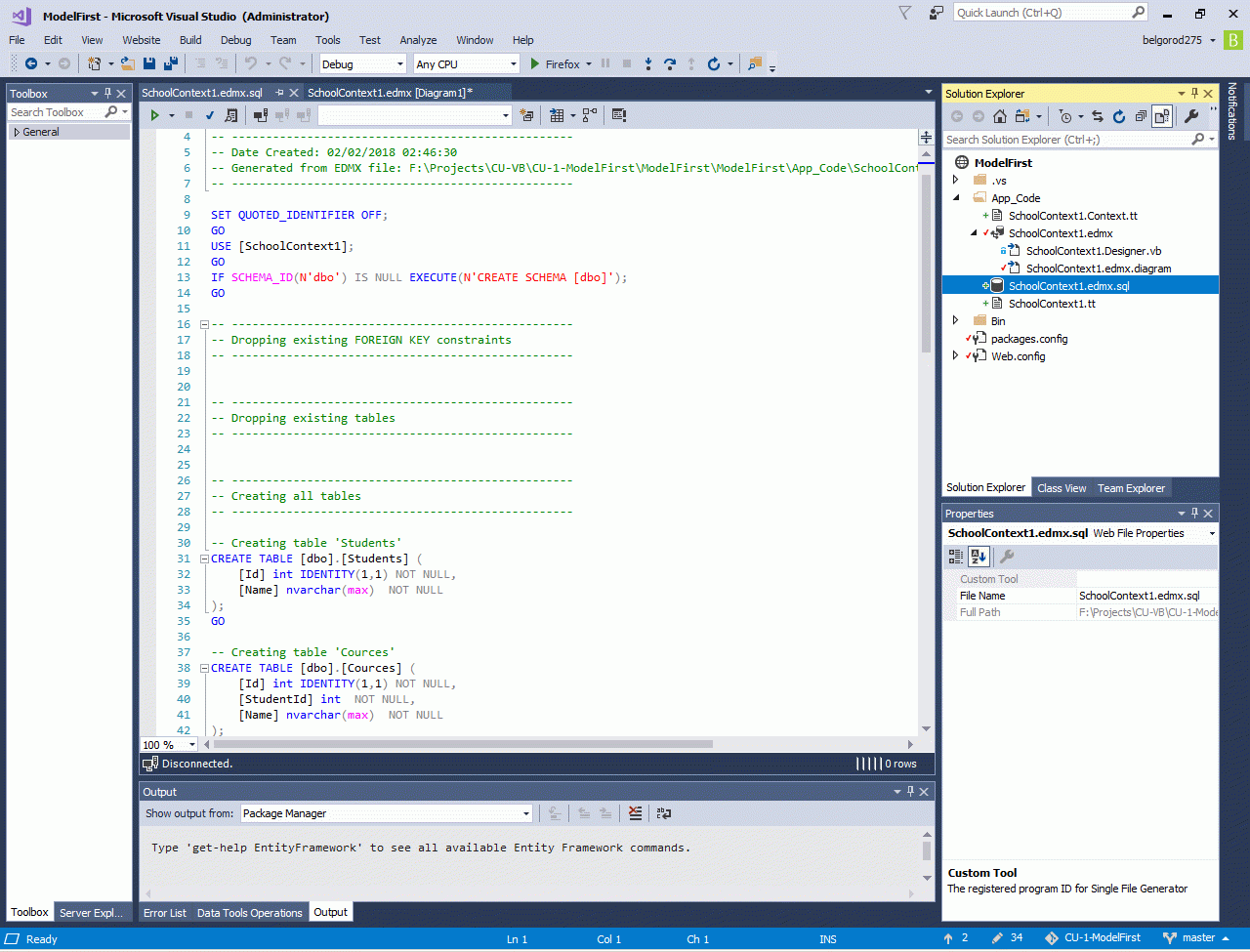Click the master branch button in status bar
This screenshot has height=952, width=1250.
[x=1197, y=938]
